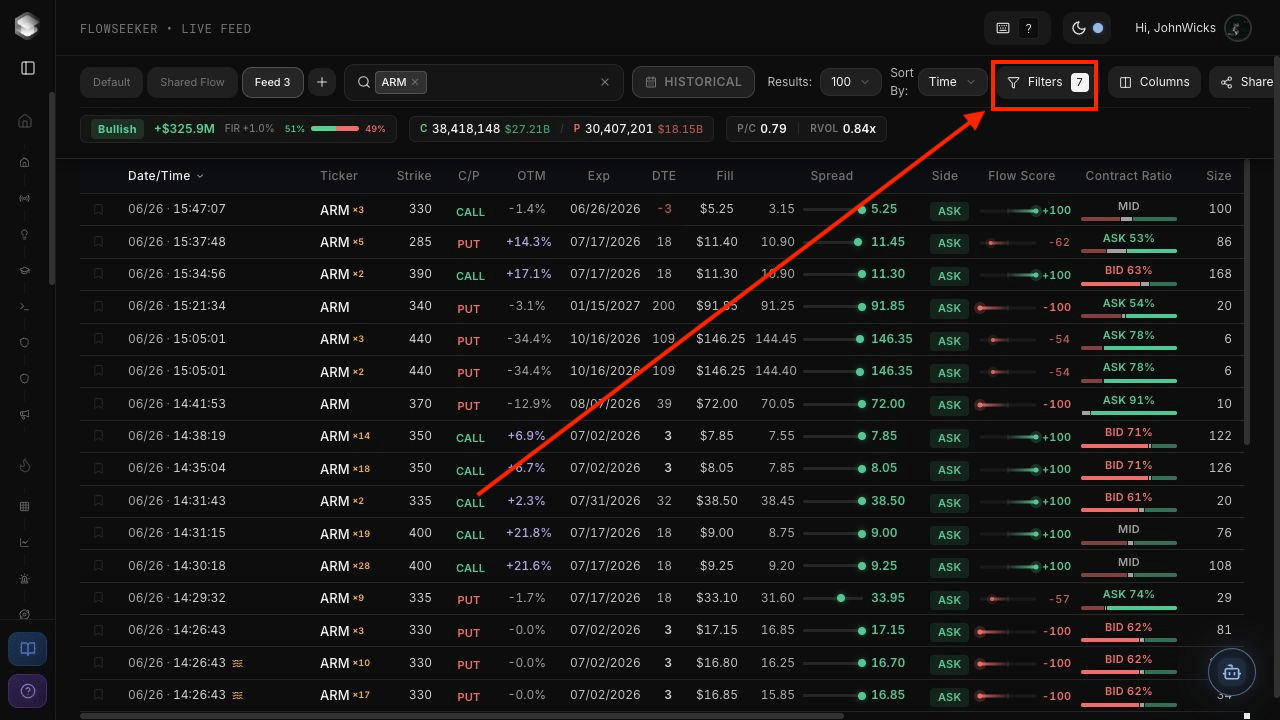Image resolution: width=1280 pixels, height=720 pixels.
Task: Sort by the DTE column header
Action: (664, 176)
